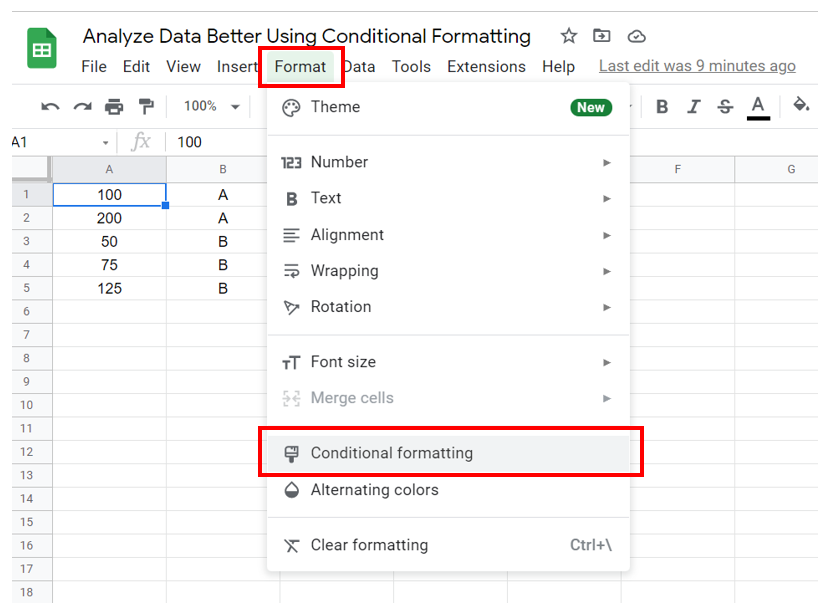Toggle italic text formatting
The height and width of the screenshot is (611, 827).
[694, 106]
